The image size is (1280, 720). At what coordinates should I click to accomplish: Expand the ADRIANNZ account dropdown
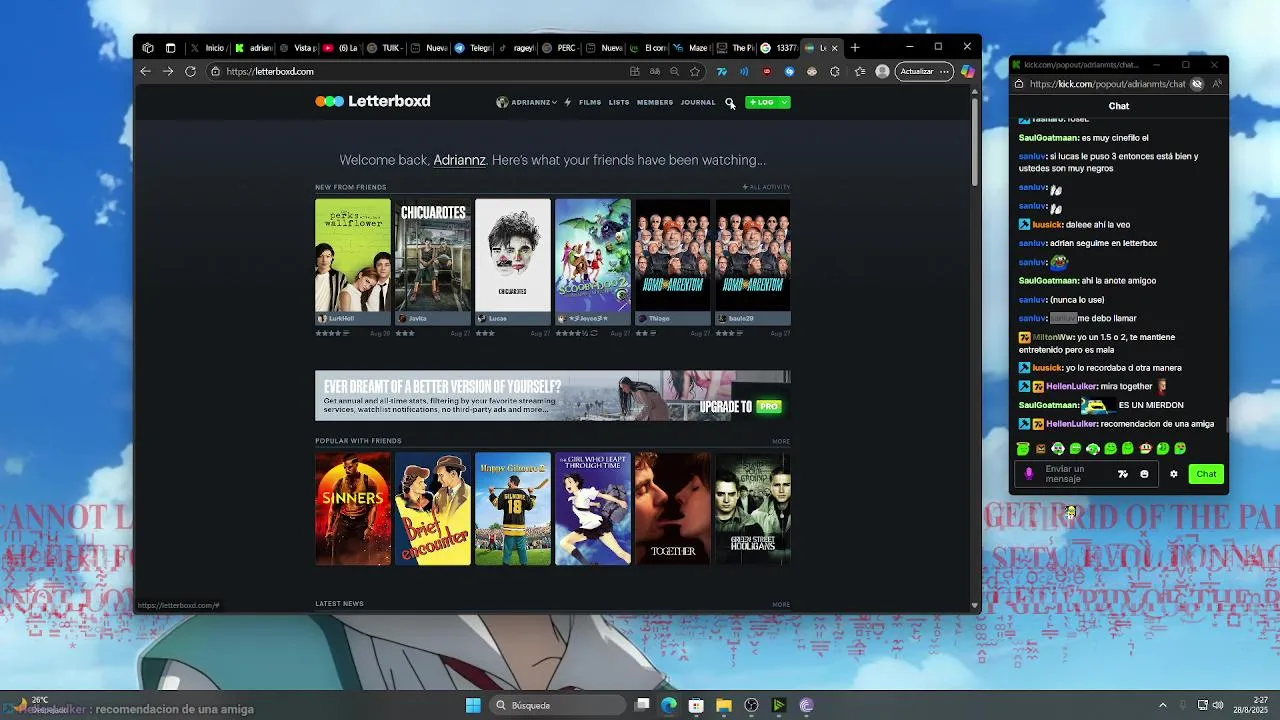tap(527, 102)
